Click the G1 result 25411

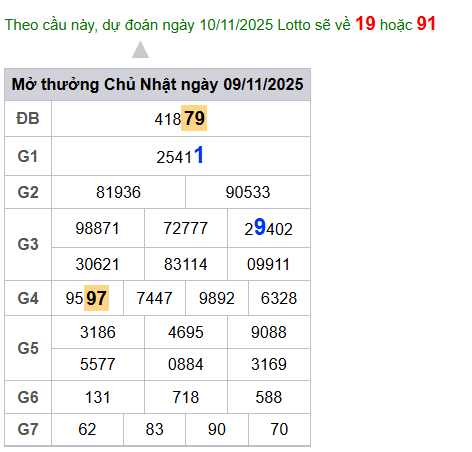[x=180, y=156]
